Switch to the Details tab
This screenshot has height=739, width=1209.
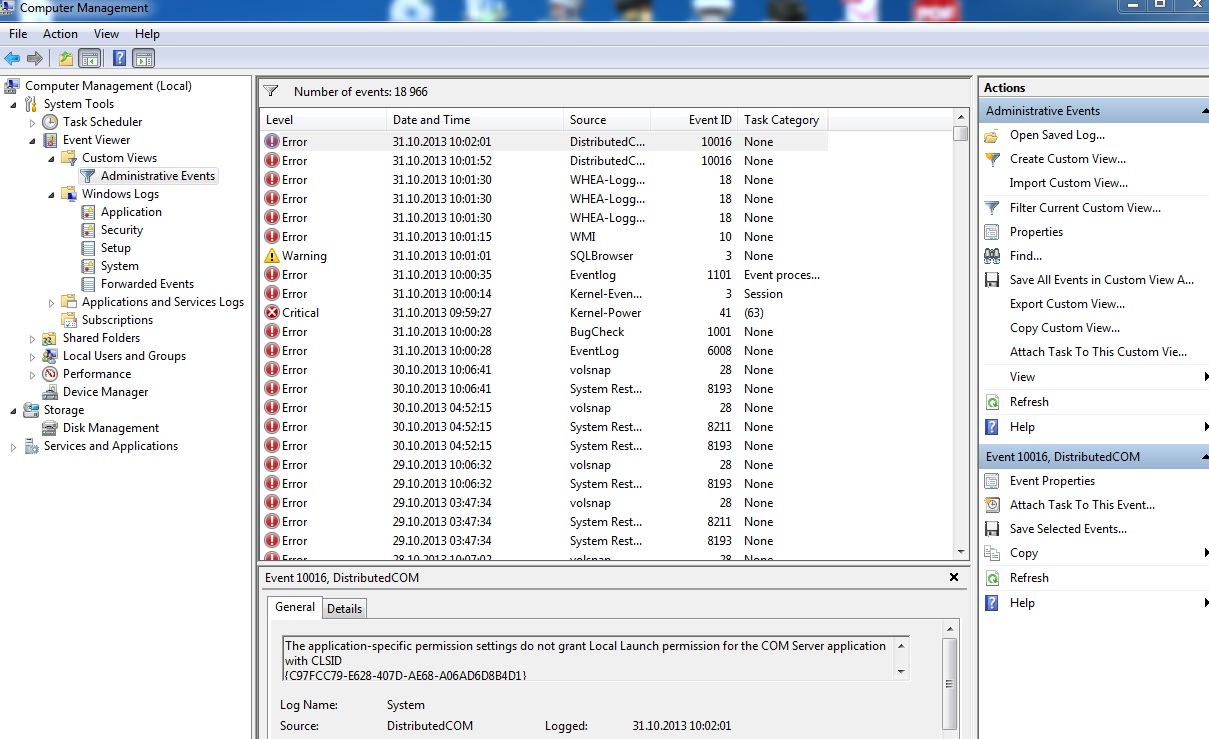(x=344, y=608)
